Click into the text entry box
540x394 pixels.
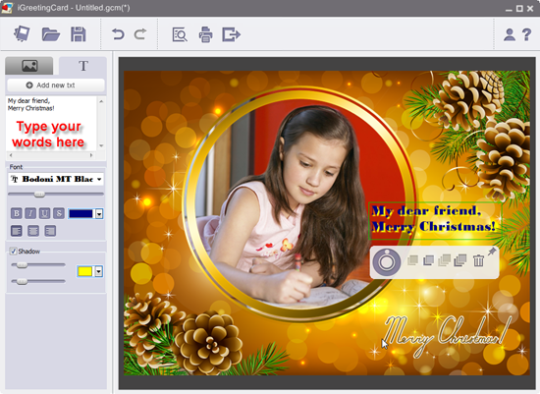[x=52, y=123]
